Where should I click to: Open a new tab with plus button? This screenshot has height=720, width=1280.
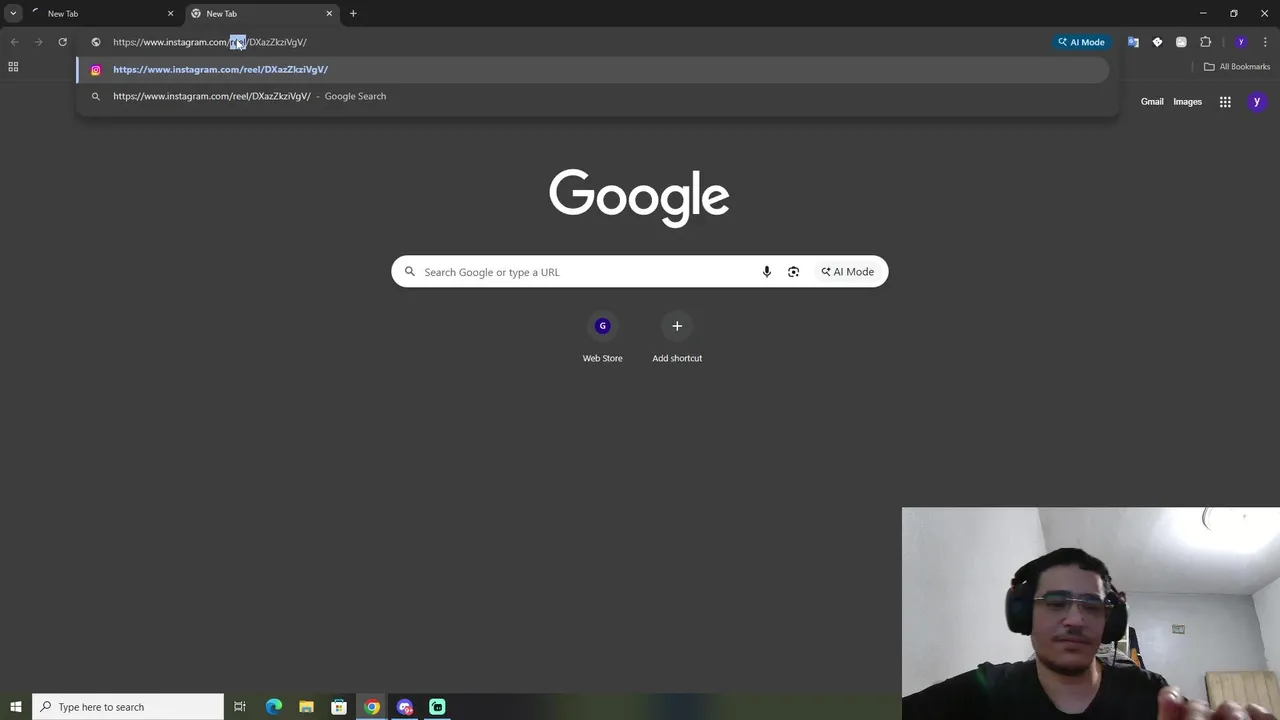[353, 14]
